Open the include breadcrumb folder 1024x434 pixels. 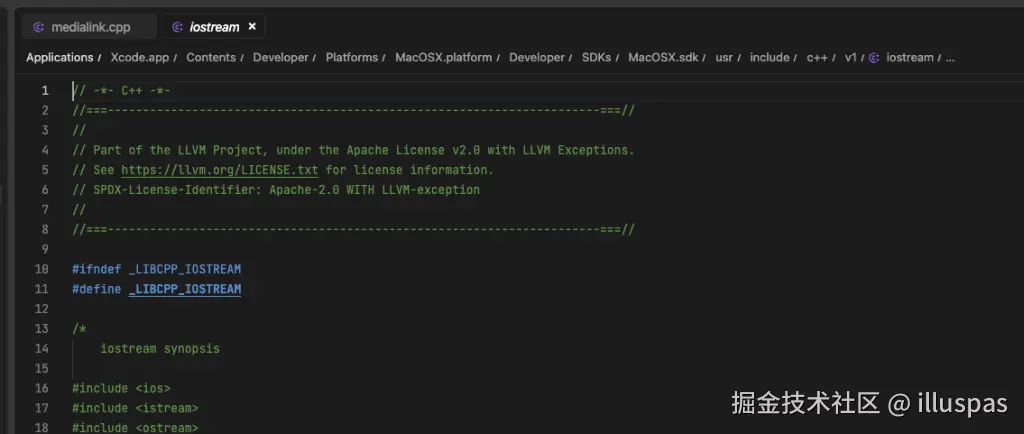(x=769, y=58)
